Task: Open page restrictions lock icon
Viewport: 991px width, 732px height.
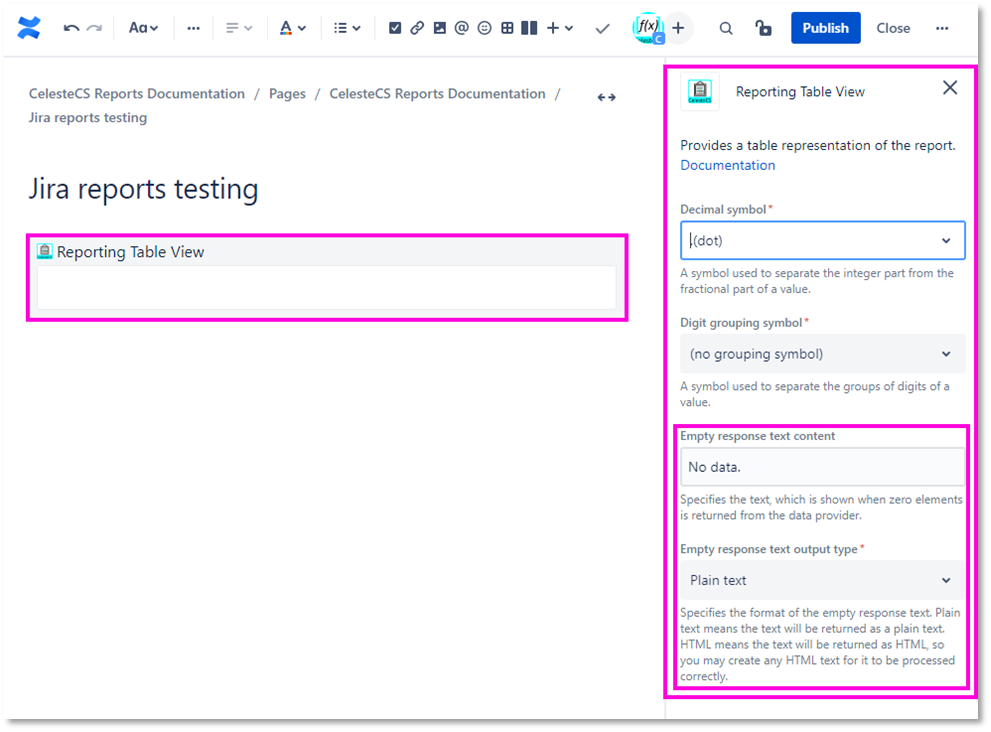Action: 763,28
